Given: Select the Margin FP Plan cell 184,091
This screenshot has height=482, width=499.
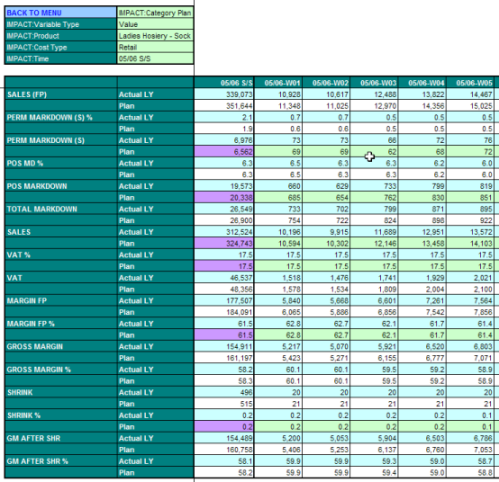Looking at the screenshot, I should [224, 312].
